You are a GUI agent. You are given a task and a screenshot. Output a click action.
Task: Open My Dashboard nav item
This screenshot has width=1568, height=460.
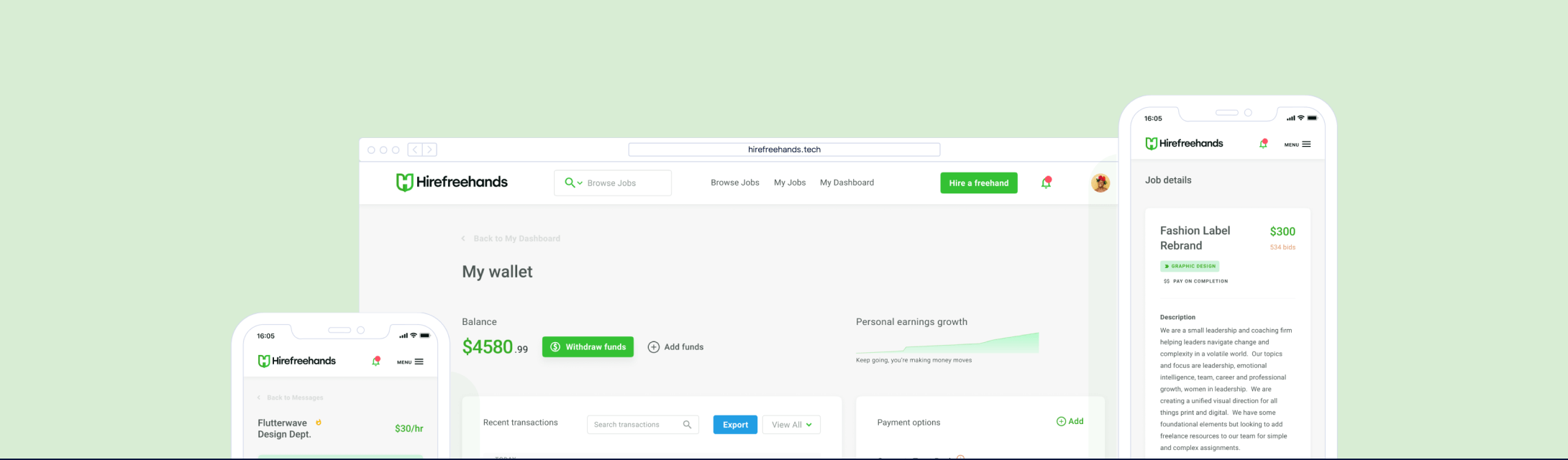(847, 183)
